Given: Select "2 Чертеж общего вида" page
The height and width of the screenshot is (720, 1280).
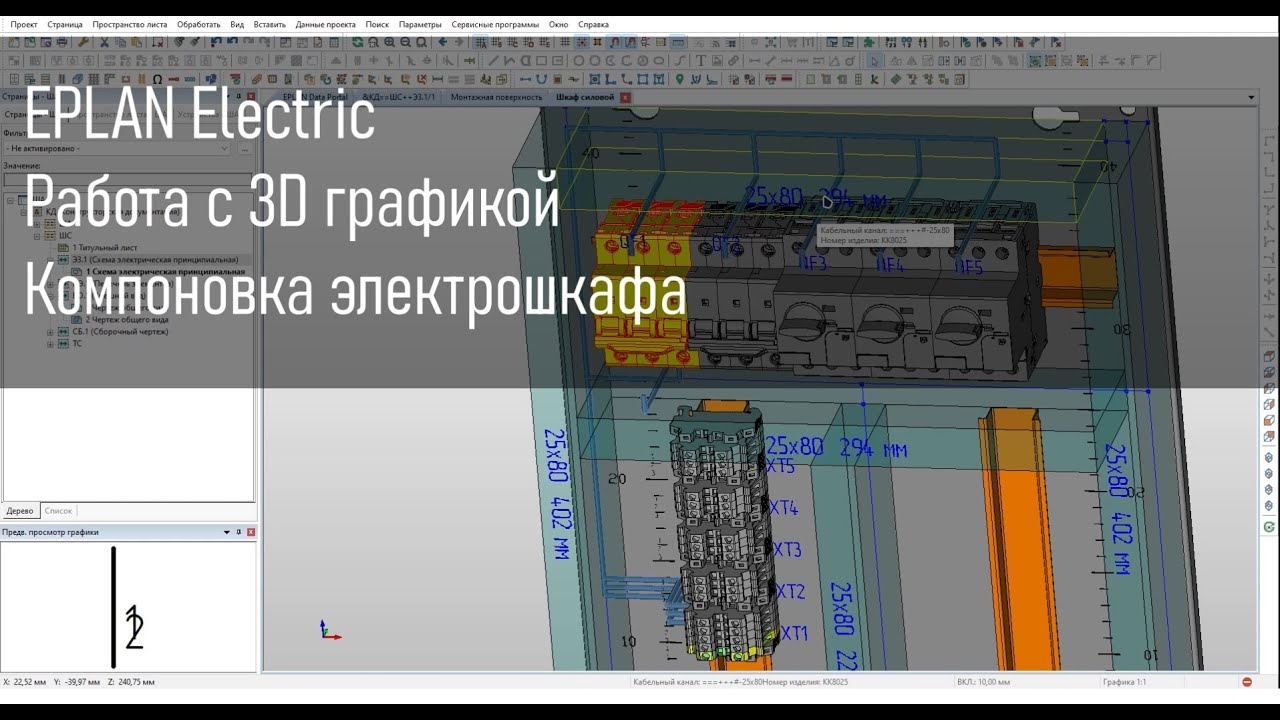Looking at the screenshot, I should point(127,320).
